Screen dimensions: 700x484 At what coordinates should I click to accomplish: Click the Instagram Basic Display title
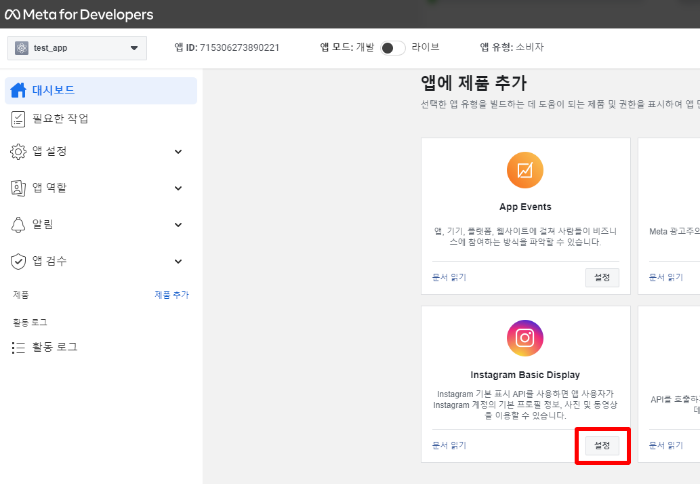tap(525, 375)
